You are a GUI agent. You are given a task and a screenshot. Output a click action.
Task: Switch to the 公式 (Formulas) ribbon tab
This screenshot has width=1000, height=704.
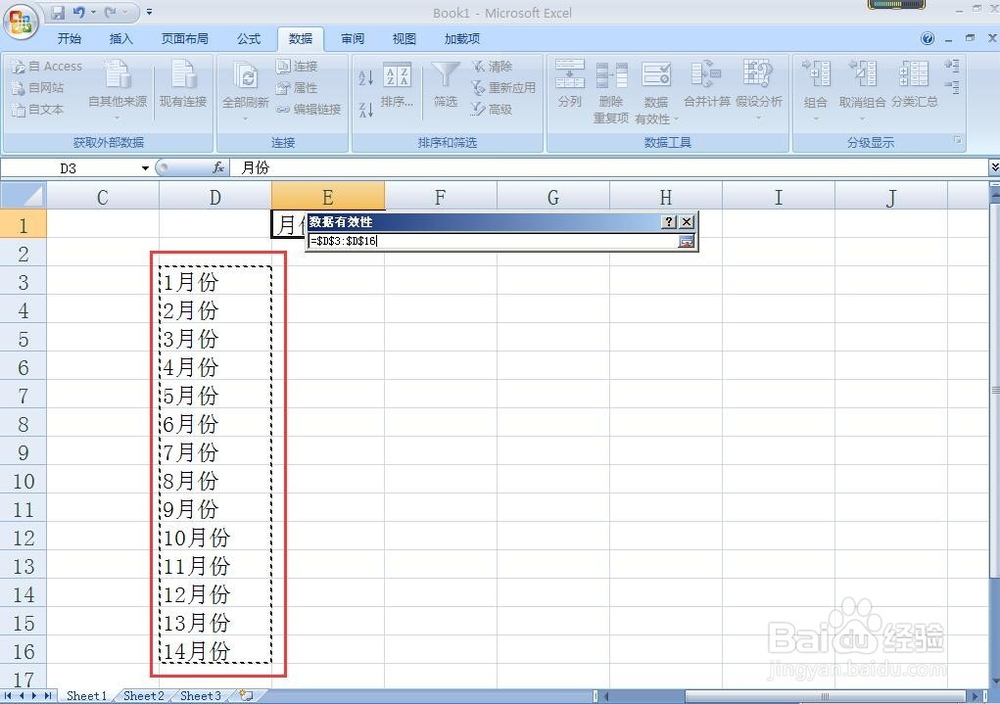pyautogui.click(x=248, y=39)
